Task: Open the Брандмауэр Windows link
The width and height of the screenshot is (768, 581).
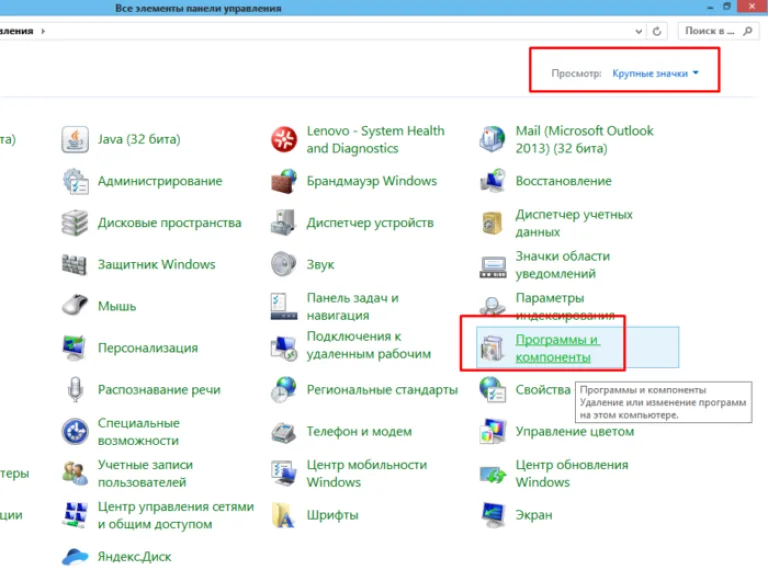Action: pyautogui.click(x=372, y=181)
